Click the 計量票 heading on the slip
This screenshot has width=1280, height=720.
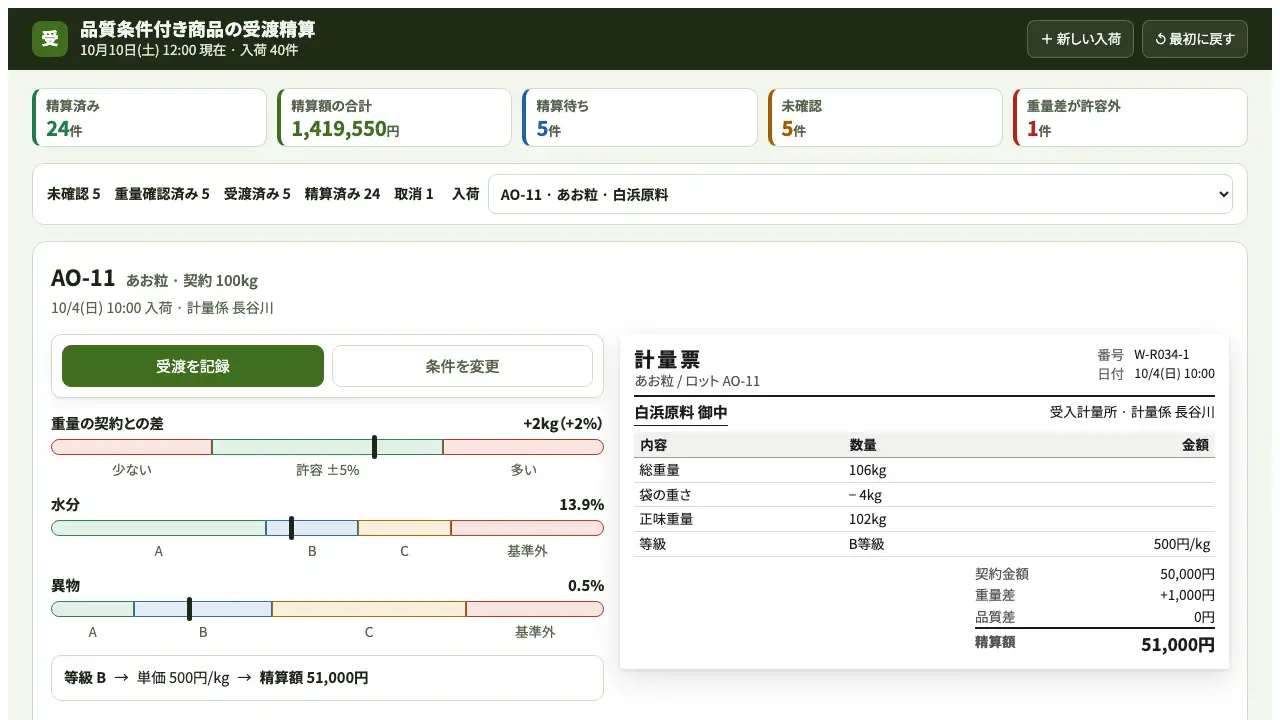(668, 360)
